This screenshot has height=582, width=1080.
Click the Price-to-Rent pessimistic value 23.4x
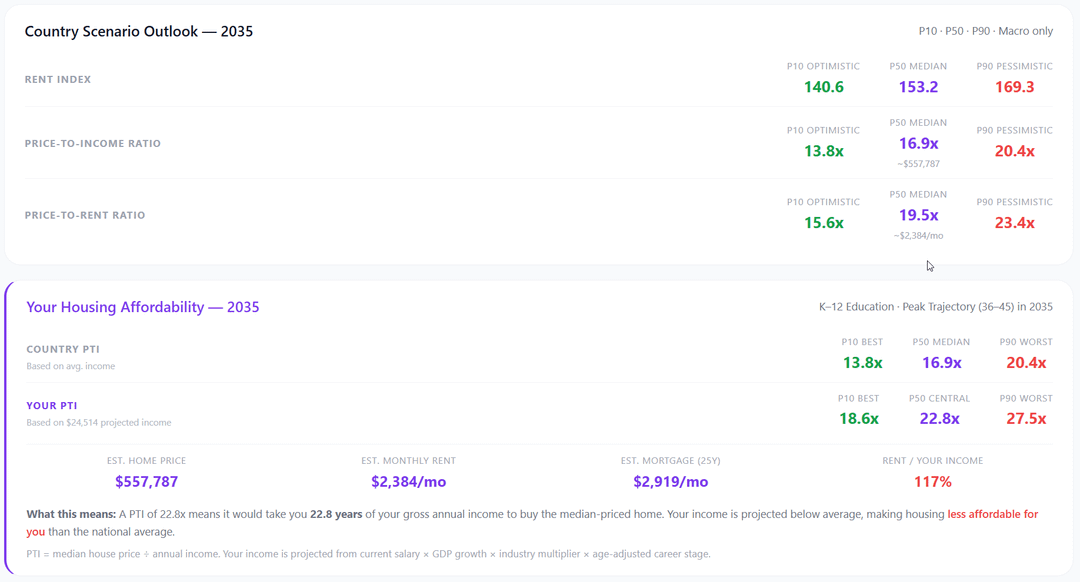1014,223
